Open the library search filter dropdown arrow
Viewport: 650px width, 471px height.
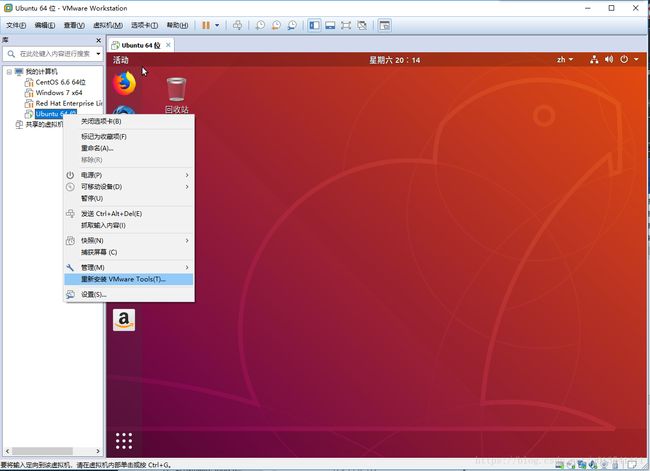[98, 53]
